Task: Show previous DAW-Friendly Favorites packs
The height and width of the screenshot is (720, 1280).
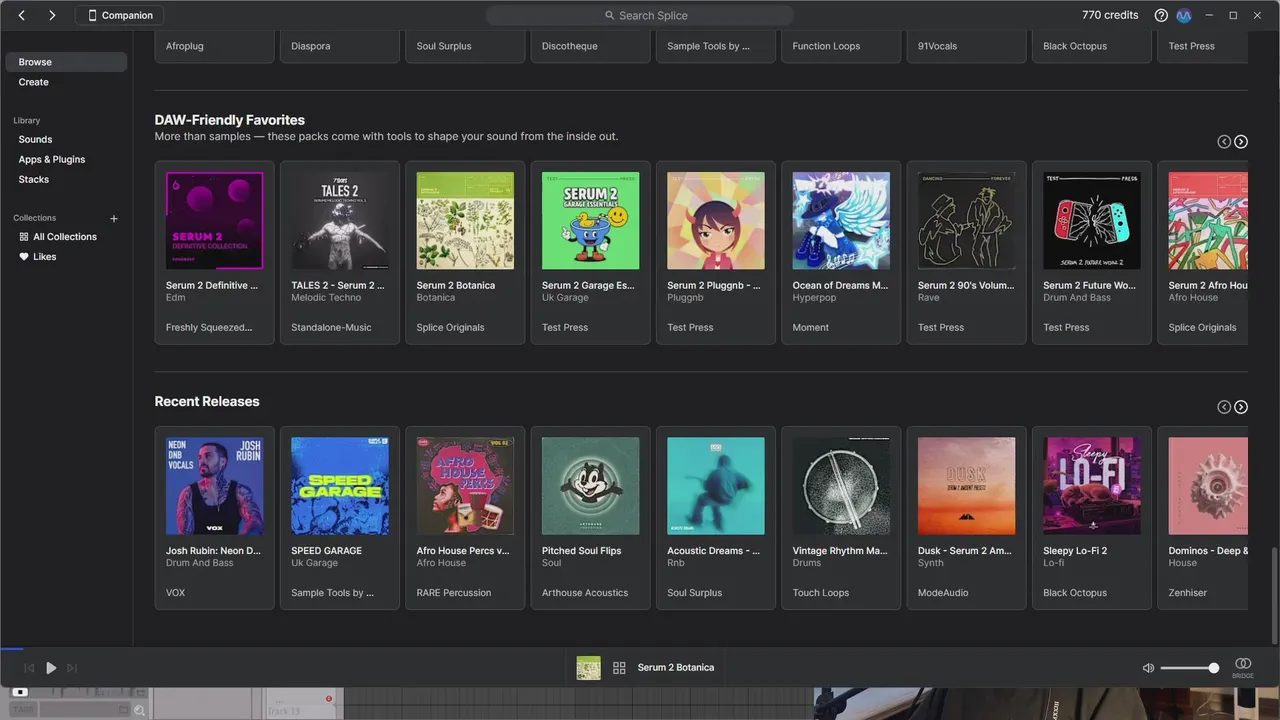Action: coord(1224,142)
